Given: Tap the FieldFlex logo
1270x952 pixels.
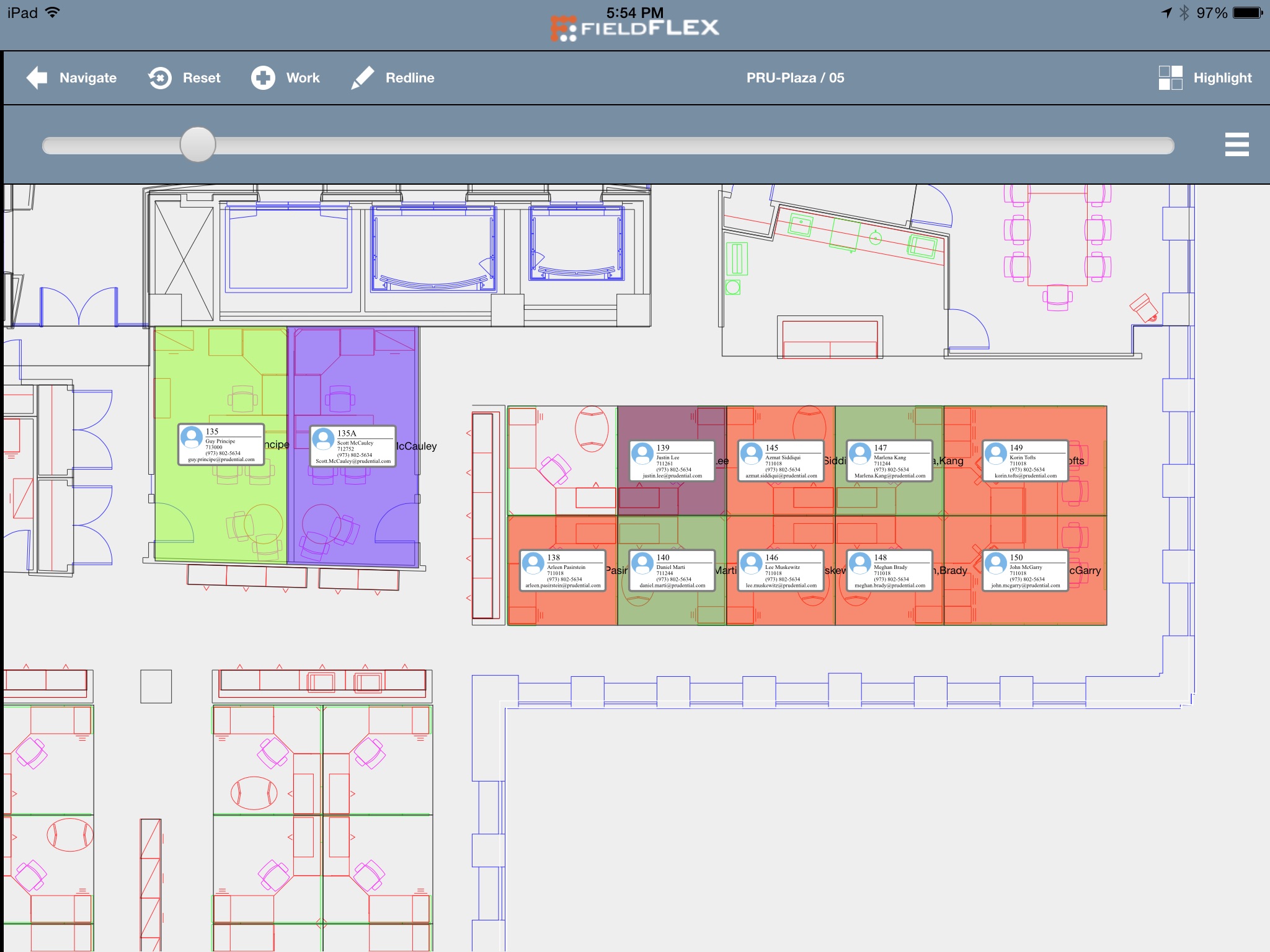Looking at the screenshot, I should click(x=635, y=29).
